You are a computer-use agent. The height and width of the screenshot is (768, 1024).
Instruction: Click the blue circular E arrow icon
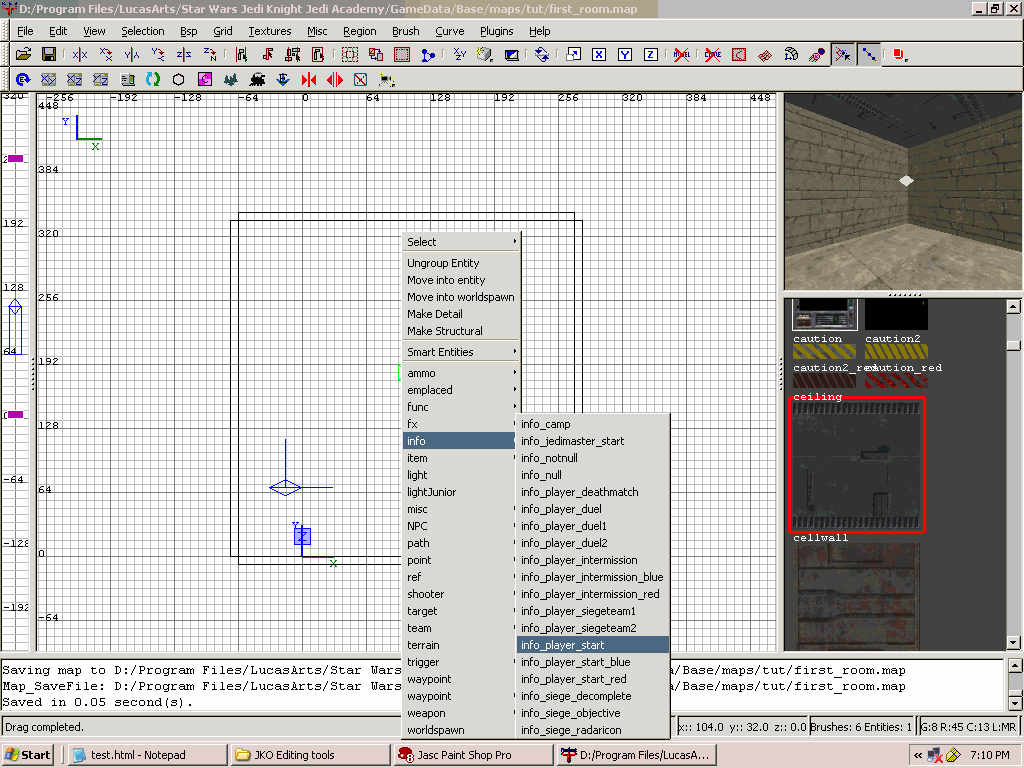(x=23, y=80)
